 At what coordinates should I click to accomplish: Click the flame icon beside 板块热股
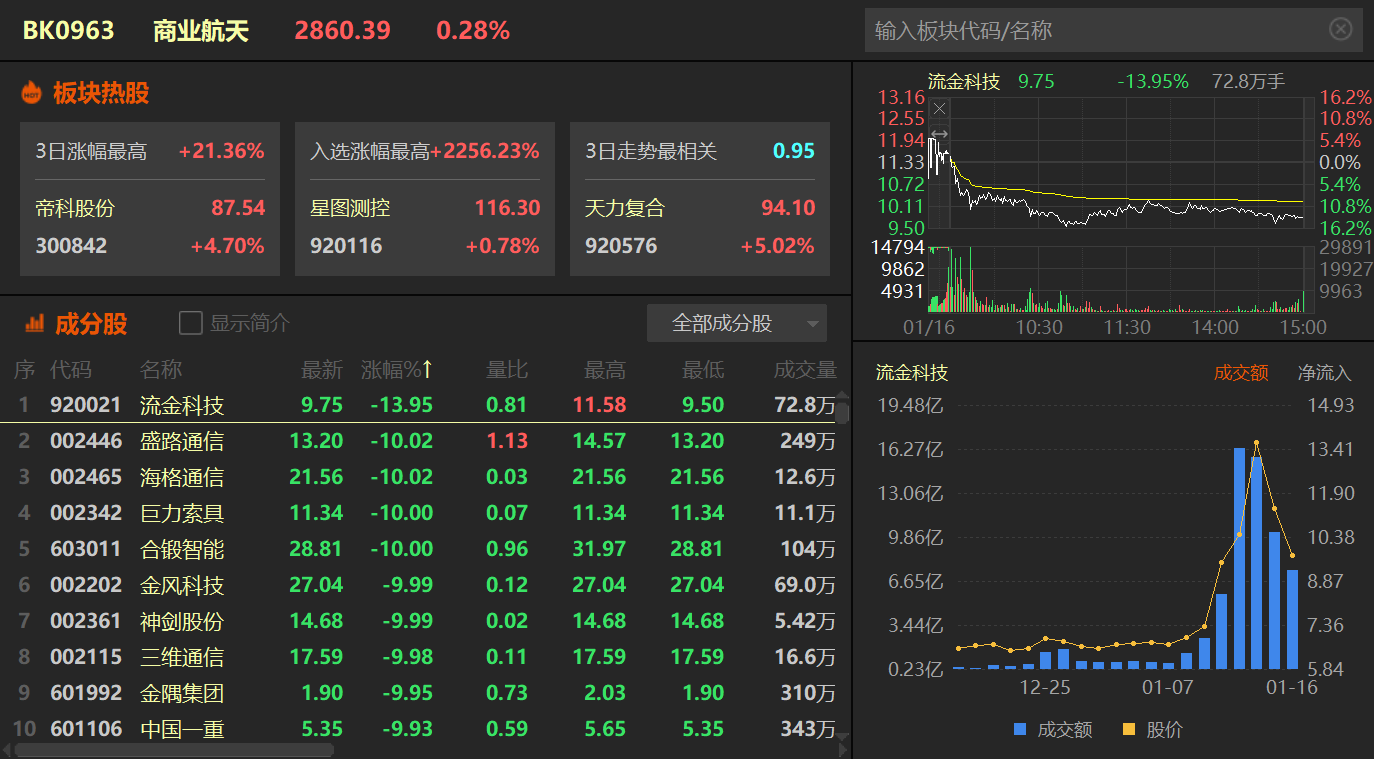[32, 93]
